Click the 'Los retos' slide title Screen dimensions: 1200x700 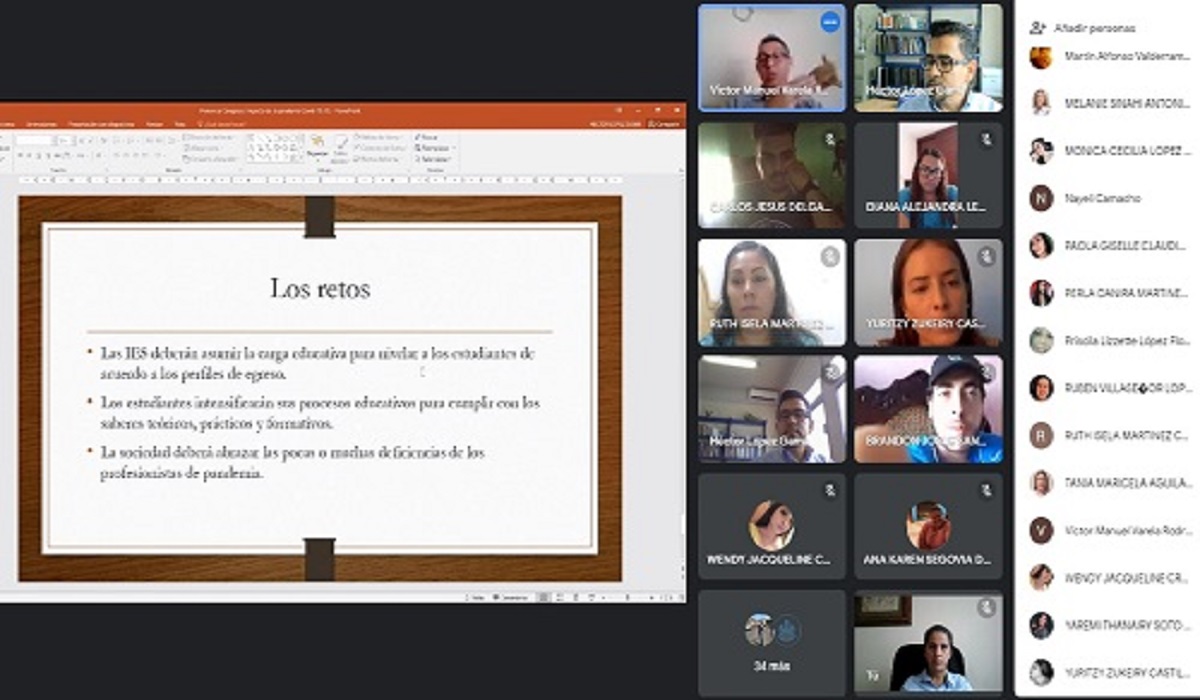click(320, 289)
